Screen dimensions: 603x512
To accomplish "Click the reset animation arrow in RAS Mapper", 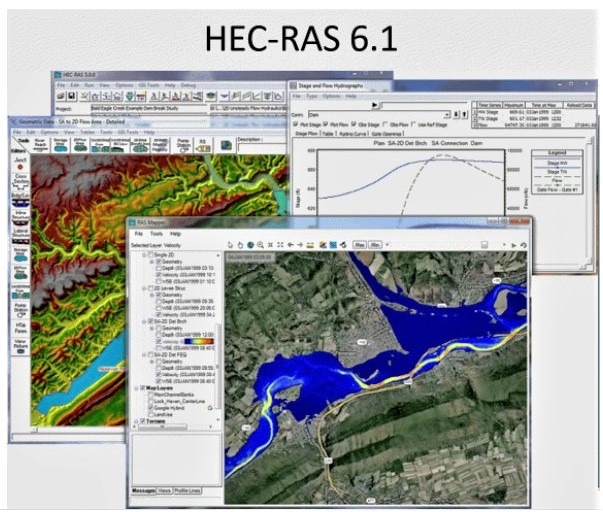I will point(523,245).
